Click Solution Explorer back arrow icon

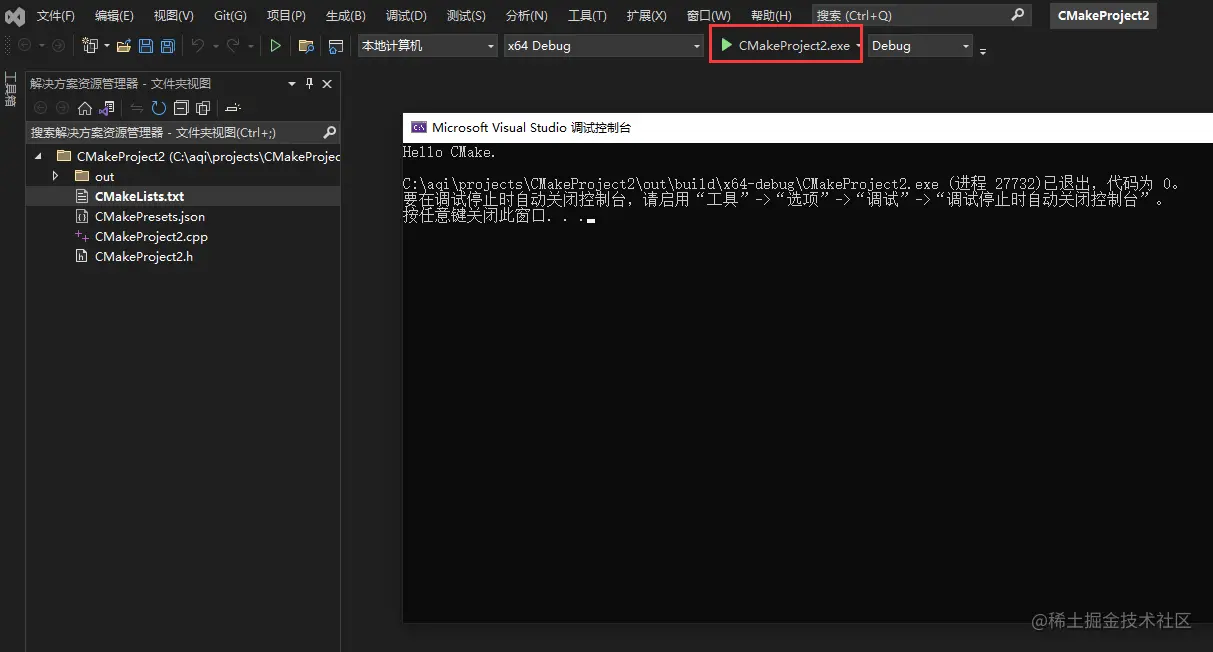pyautogui.click(x=41, y=108)
